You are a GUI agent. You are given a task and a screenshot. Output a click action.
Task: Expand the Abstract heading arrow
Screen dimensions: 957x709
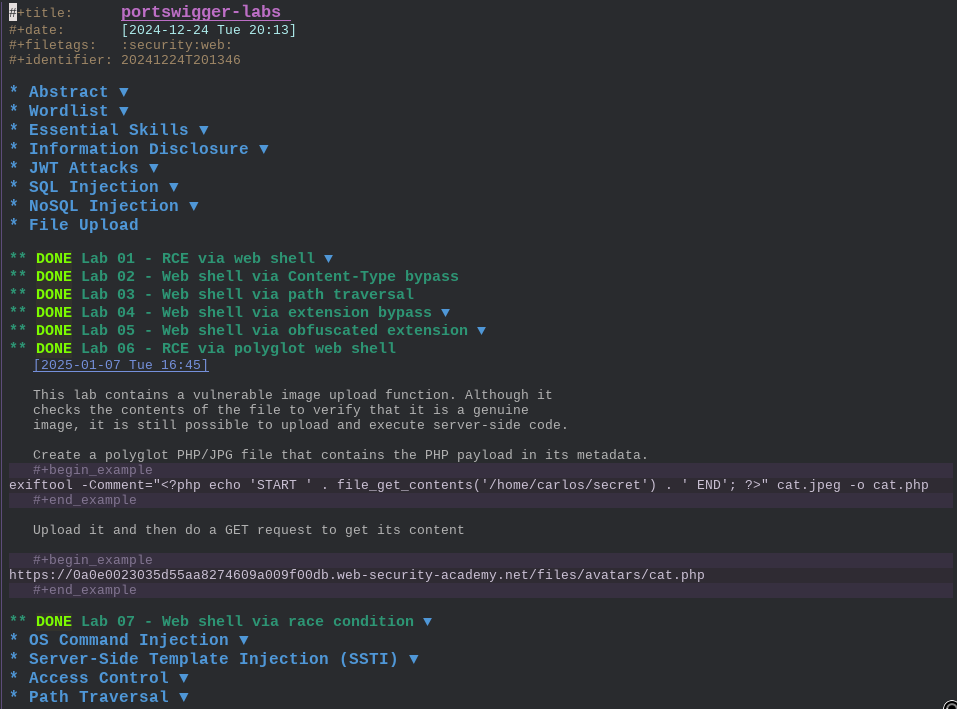(x=124, y=92)
